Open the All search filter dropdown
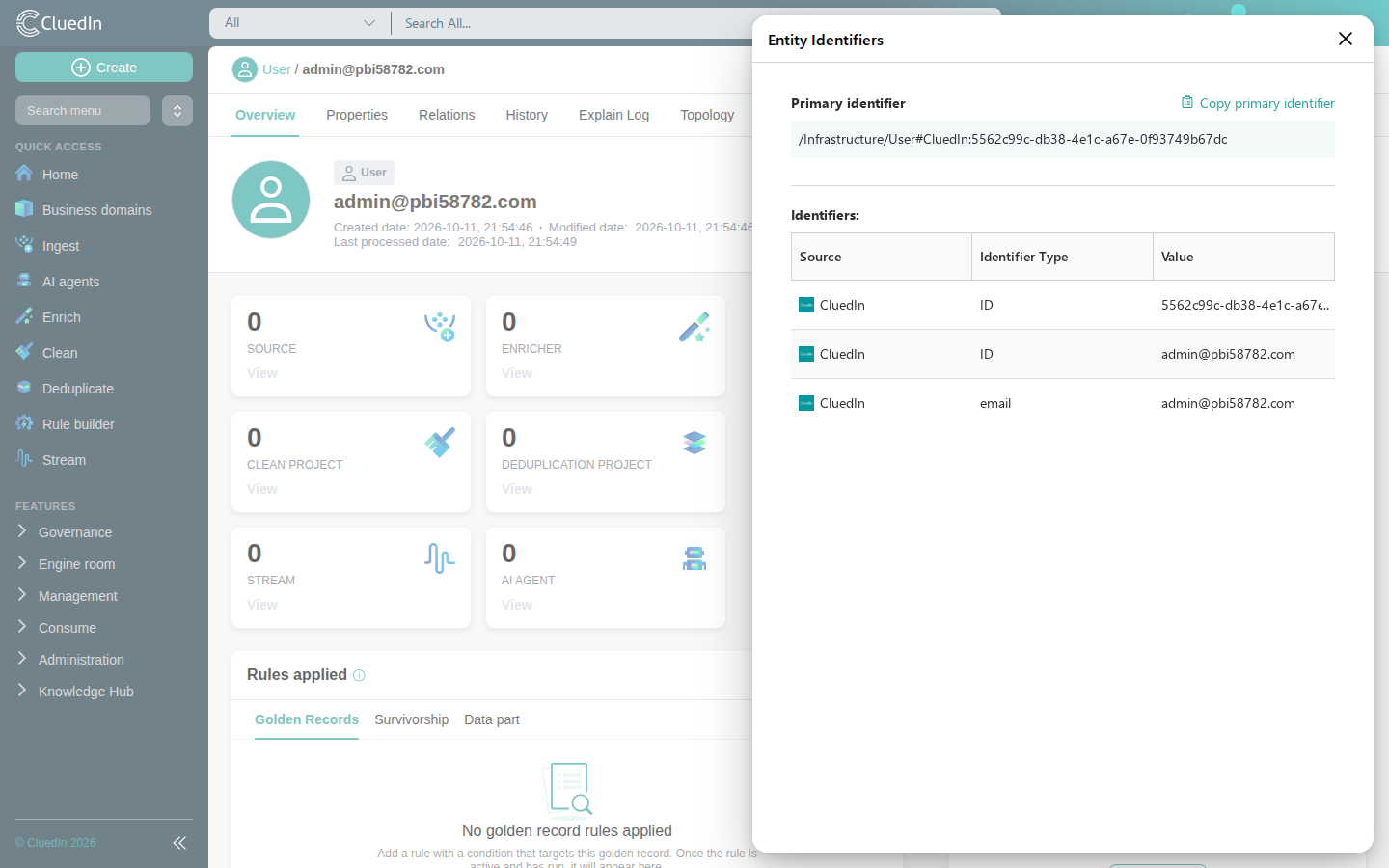Screen dimensions: 1389x868 (x=300, y=23)
